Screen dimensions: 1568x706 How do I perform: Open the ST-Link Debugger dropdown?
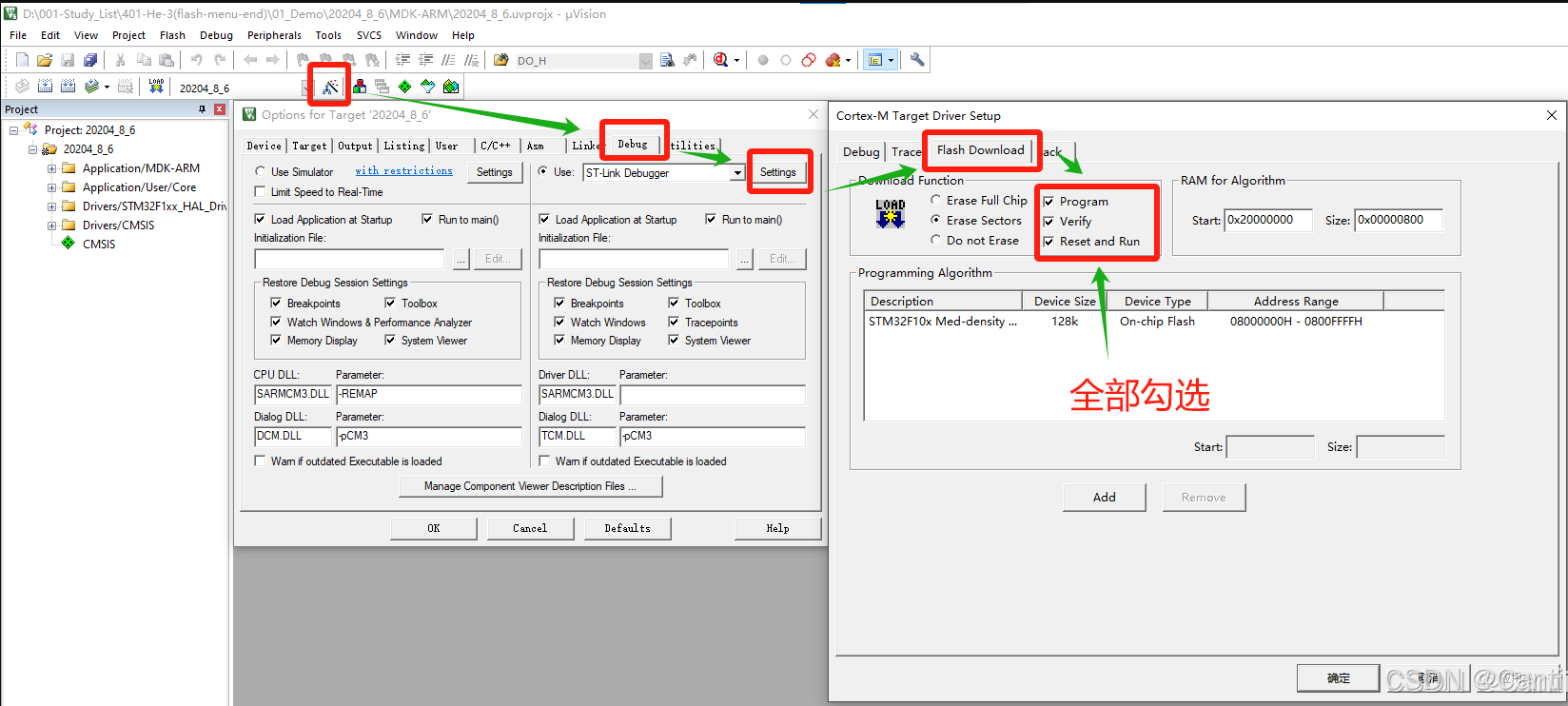737,173
